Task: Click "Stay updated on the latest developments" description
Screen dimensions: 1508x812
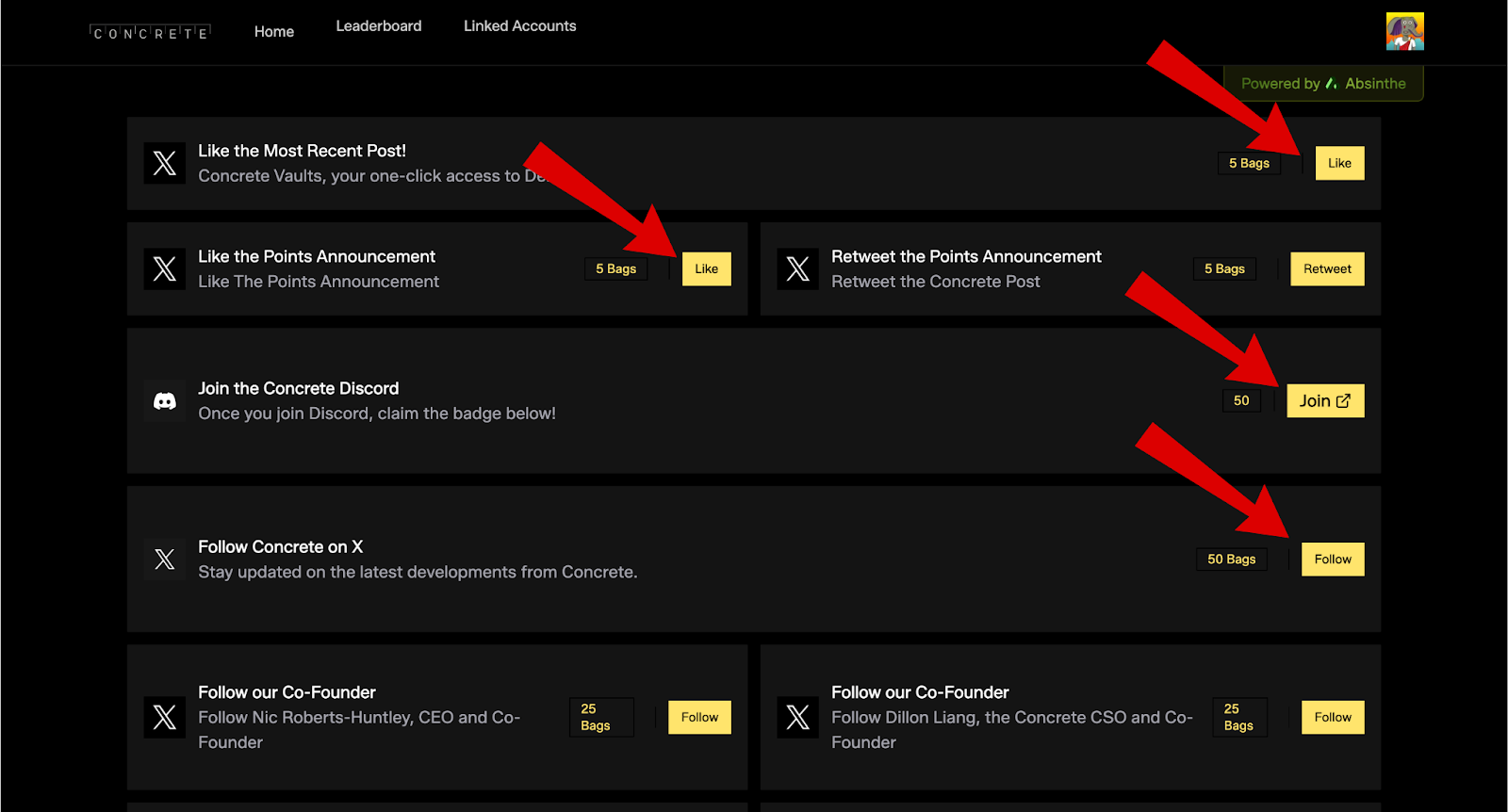Action: [418, 572]
